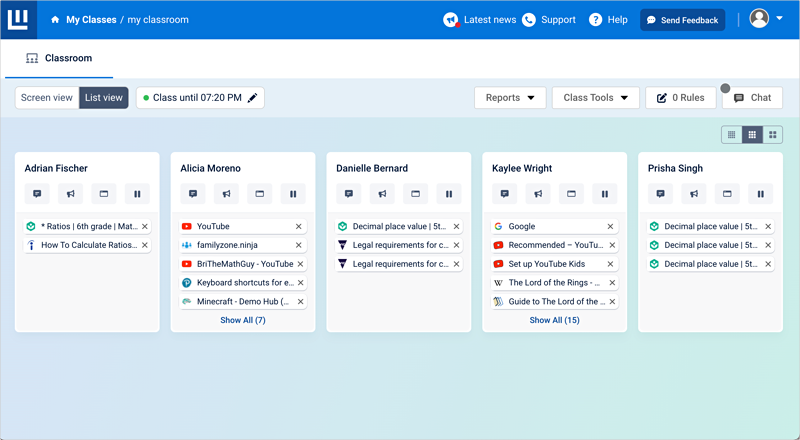
Task: Close Kaylee's Set up YouTube Kids tab
Action: (610, 264)
